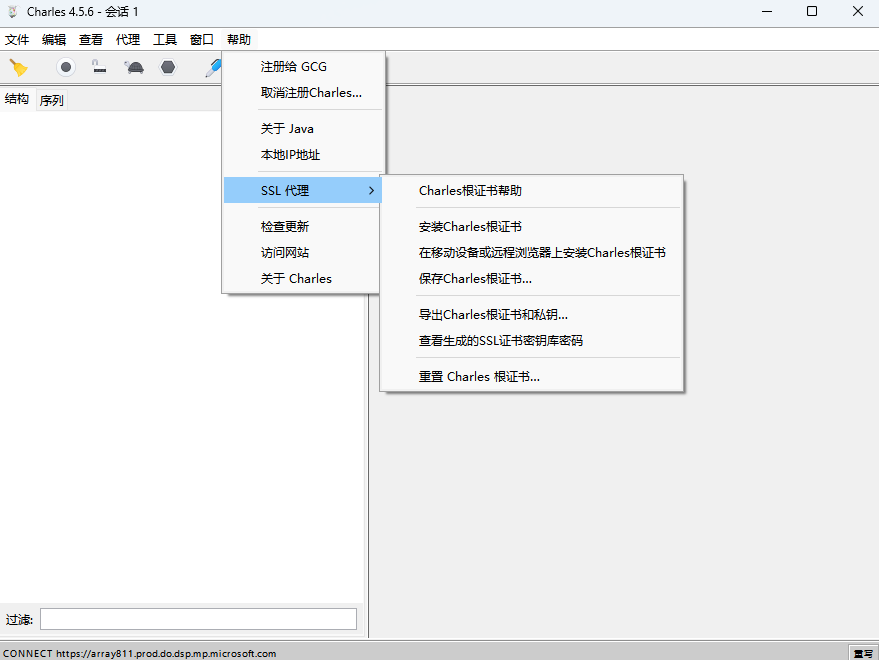
Task: Select 查看生成的SSL证书密钥库密码
Action: click(531, 340)
